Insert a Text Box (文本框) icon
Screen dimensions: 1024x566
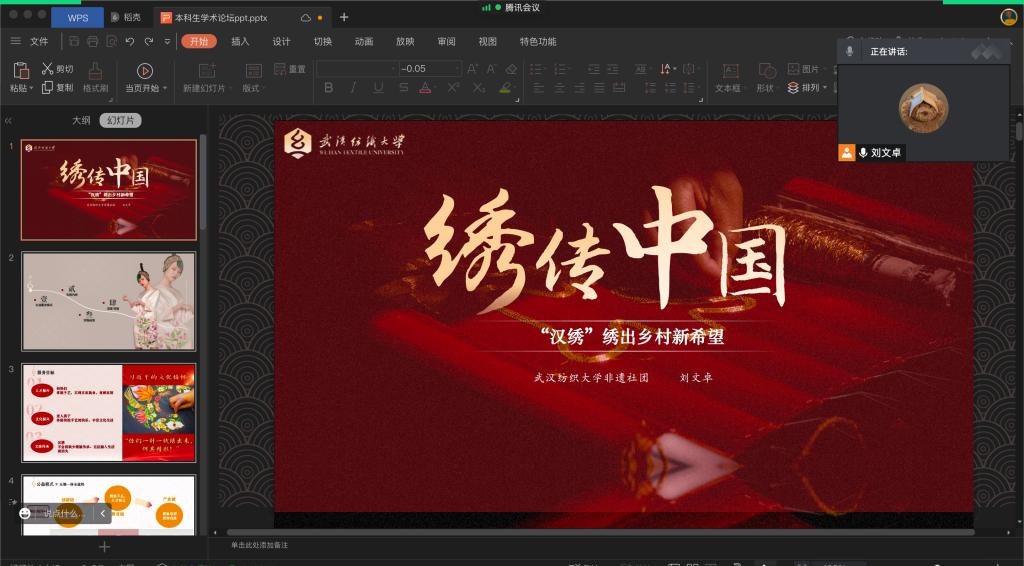point(729,70)
